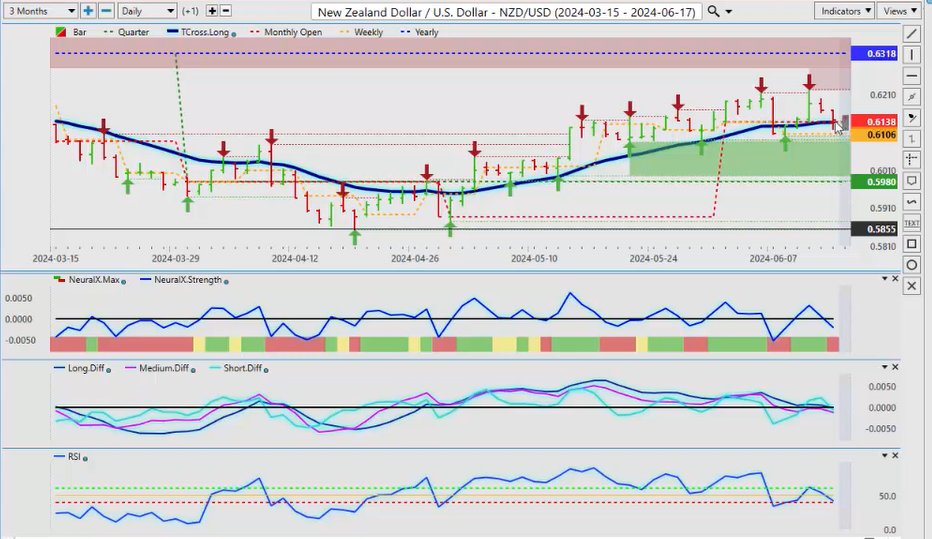Pick the crosshair drawing tool
The width and height of the screenshot is (932, 539).
click(911, 159)
